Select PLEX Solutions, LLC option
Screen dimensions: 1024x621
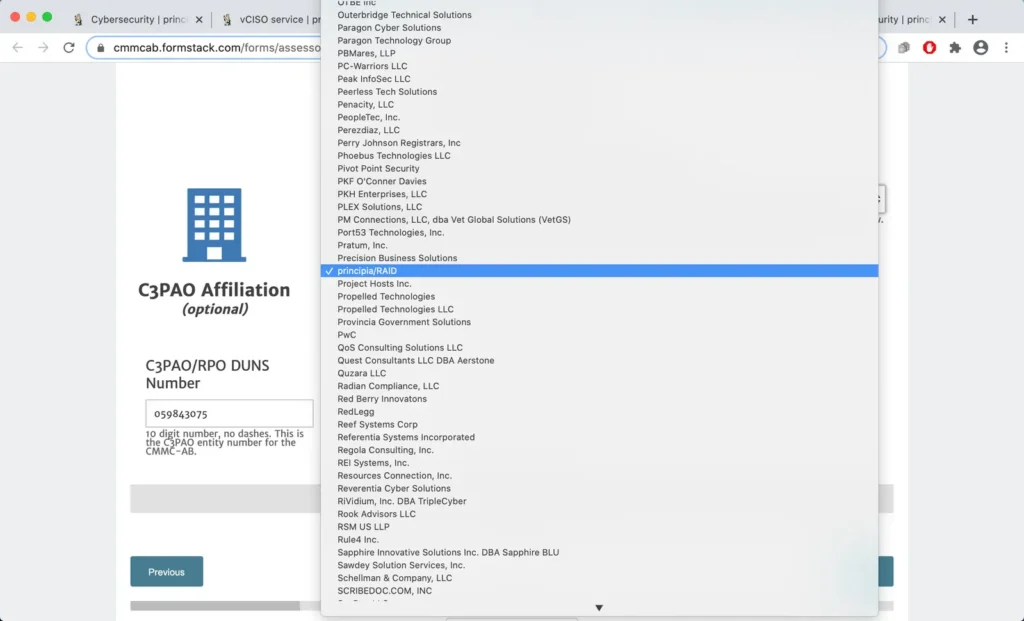(599, 207)
